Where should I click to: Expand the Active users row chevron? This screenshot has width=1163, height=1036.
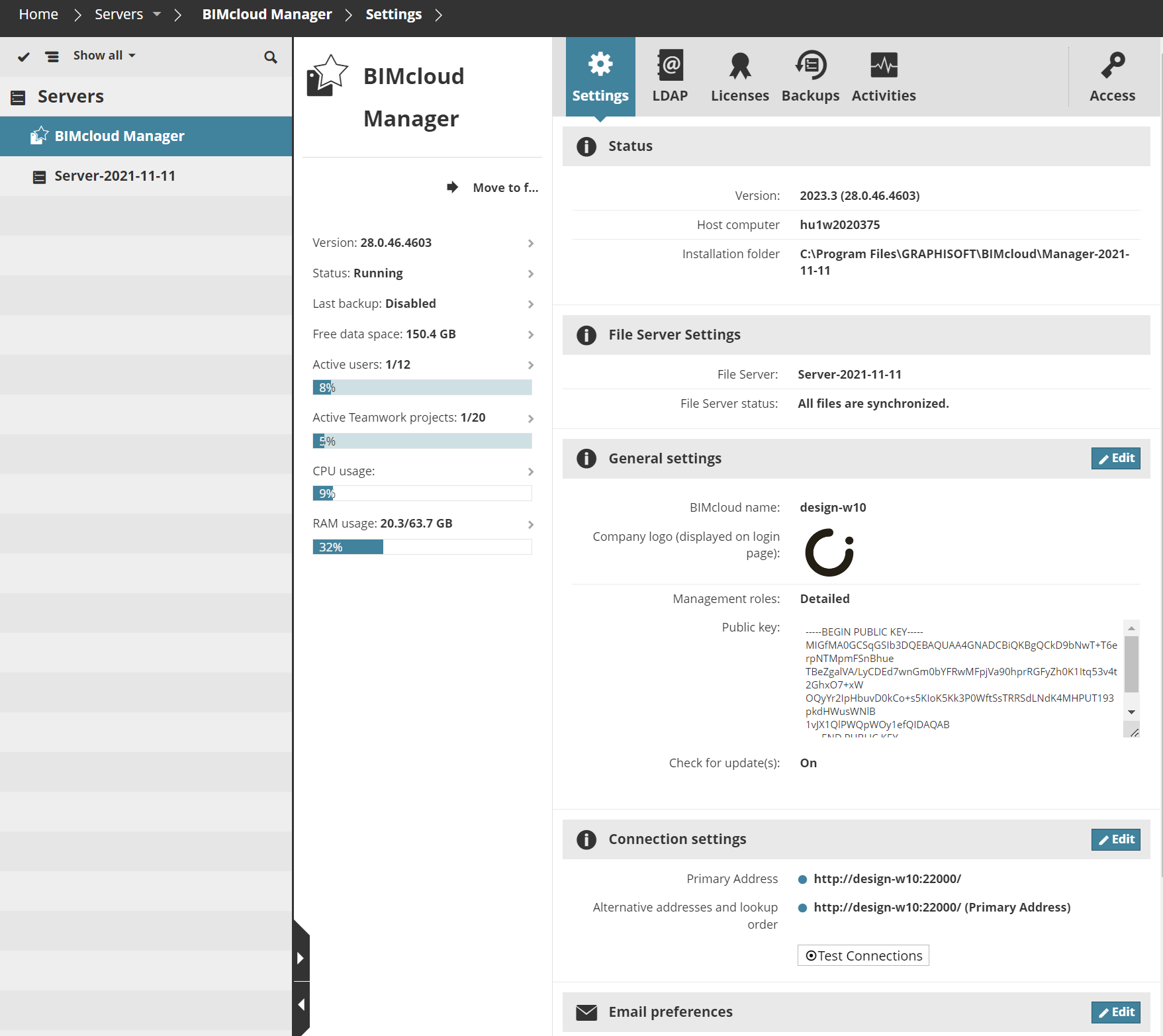[530, 365]
